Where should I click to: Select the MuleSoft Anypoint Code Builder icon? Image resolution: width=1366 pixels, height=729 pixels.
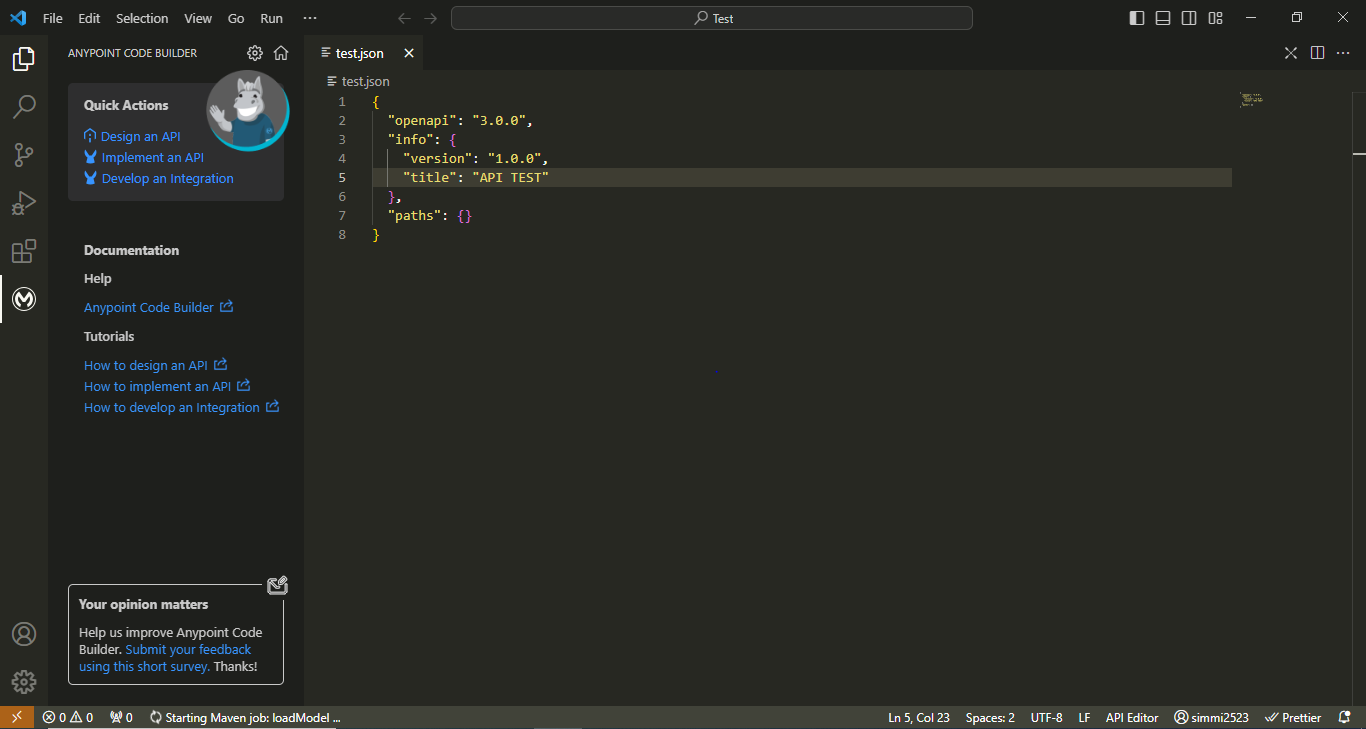point(24,299)
